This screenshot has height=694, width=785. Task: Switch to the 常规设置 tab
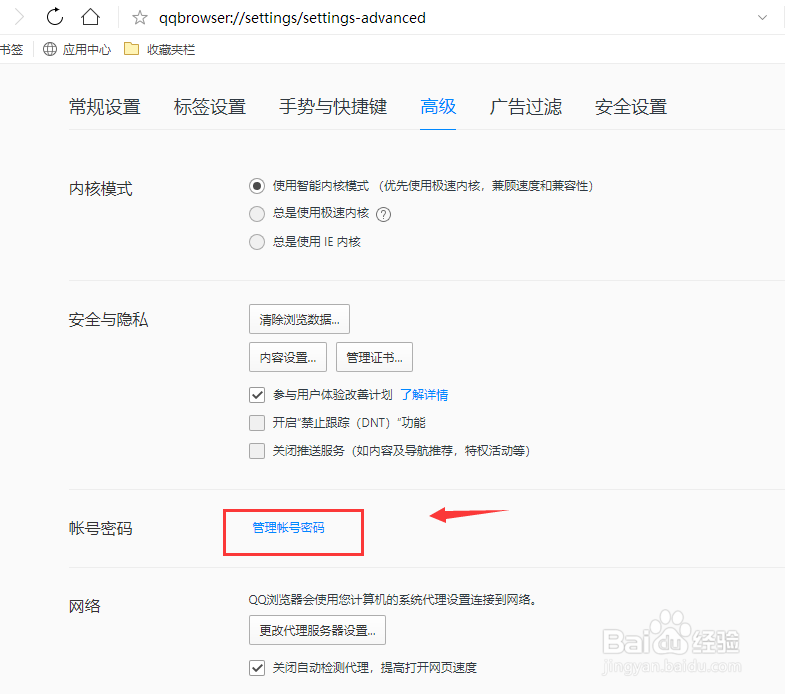click(x=105, y=107)
